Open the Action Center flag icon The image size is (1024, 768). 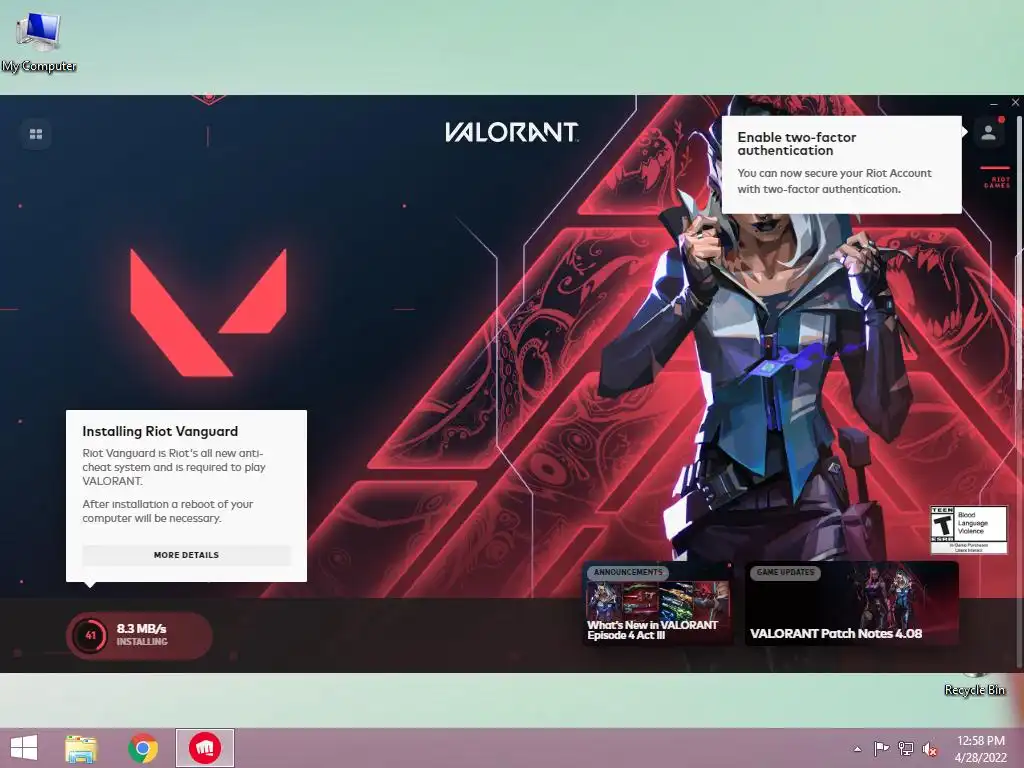(x=881, y=748)
